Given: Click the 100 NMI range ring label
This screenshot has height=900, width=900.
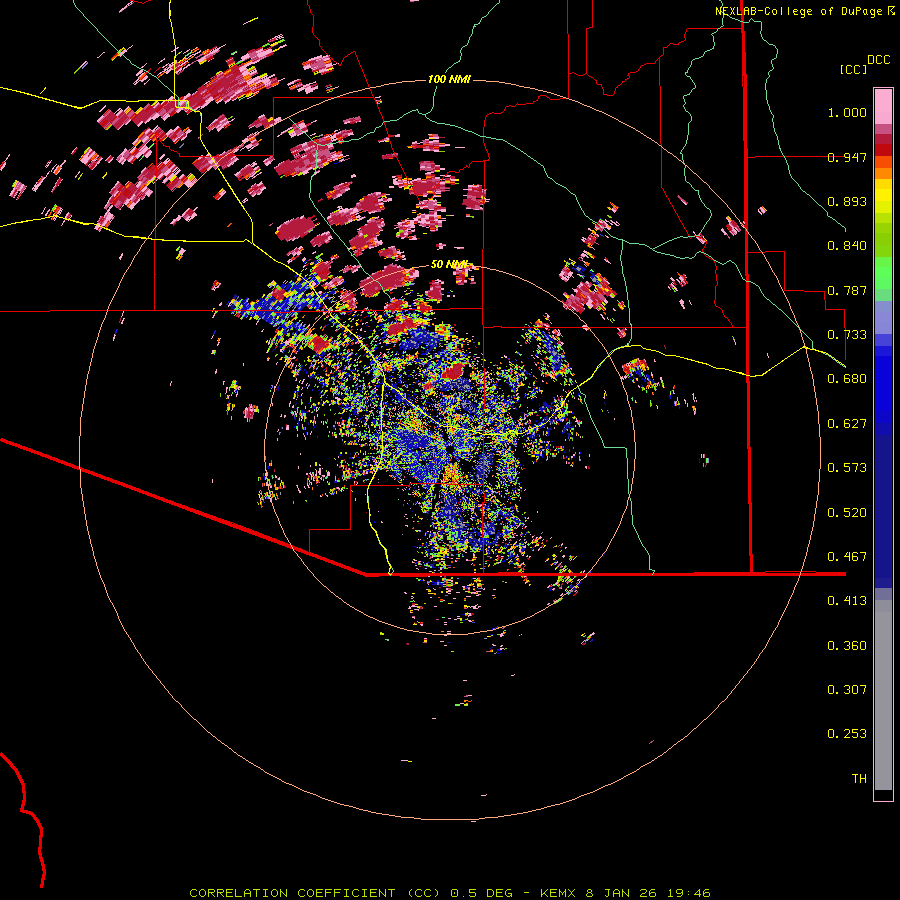Looking at the screenshot, I should pos(449,79).
